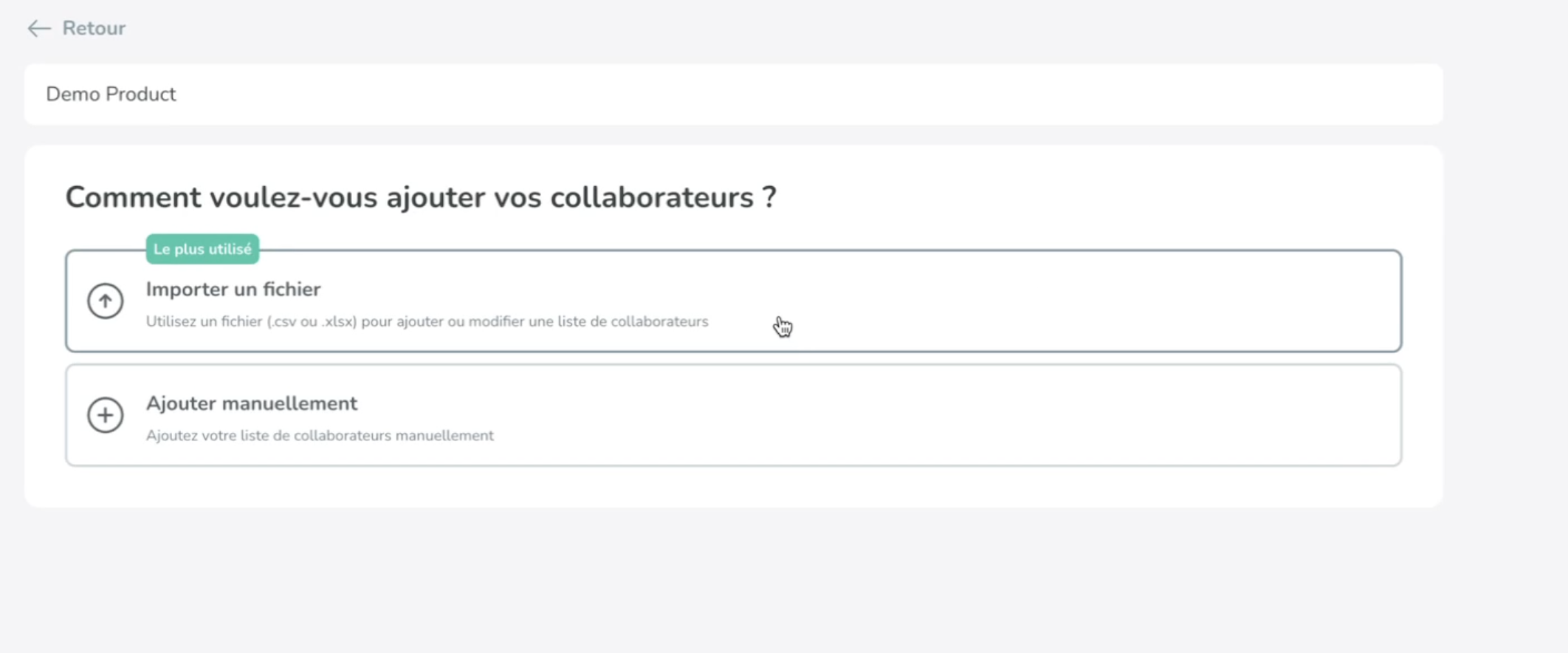Click the left-pointing navigation arrow
1568x653 pixels.
[37, 28]
